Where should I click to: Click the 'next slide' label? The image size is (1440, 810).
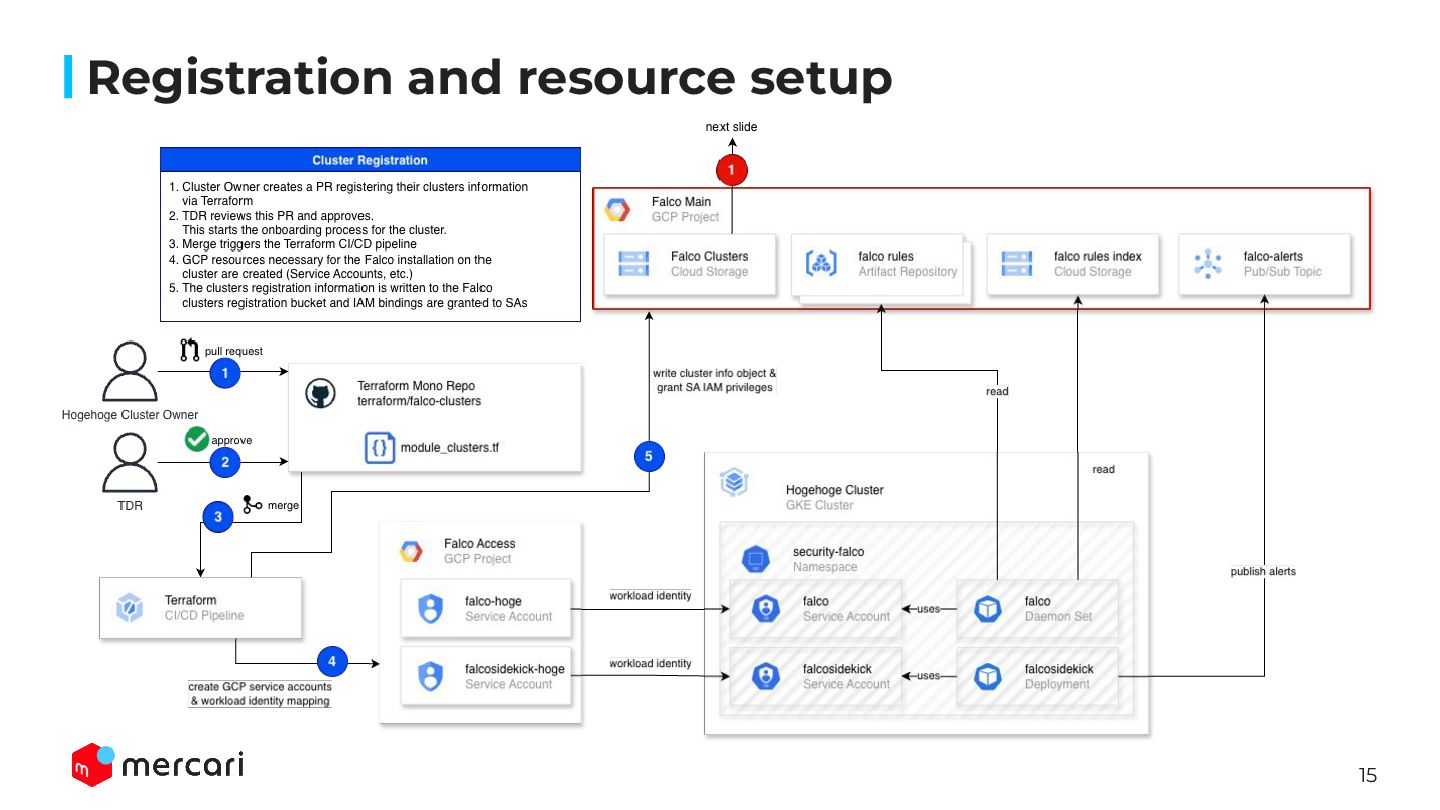click(731, 127)
